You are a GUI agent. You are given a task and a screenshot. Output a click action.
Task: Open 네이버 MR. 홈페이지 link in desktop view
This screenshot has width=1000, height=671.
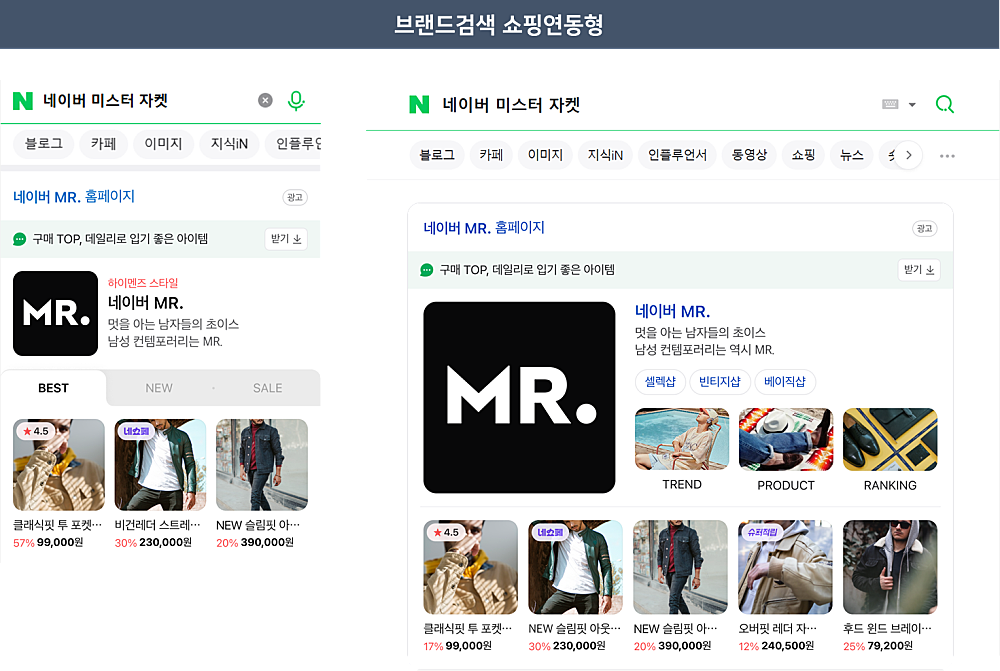click(484, 228)
